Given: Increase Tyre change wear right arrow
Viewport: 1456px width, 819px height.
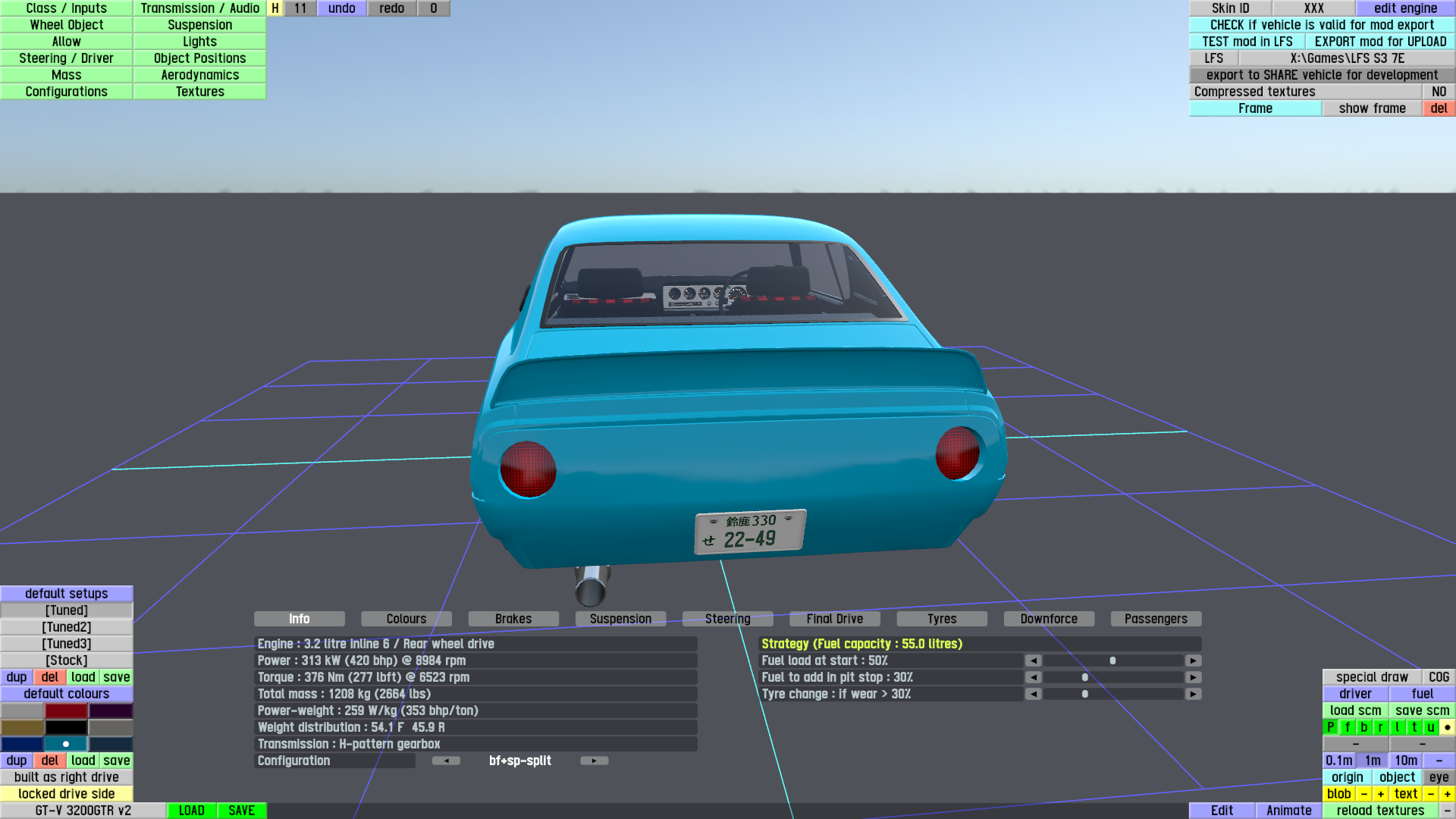Looking at the screenshot, I should (1193, 694).
